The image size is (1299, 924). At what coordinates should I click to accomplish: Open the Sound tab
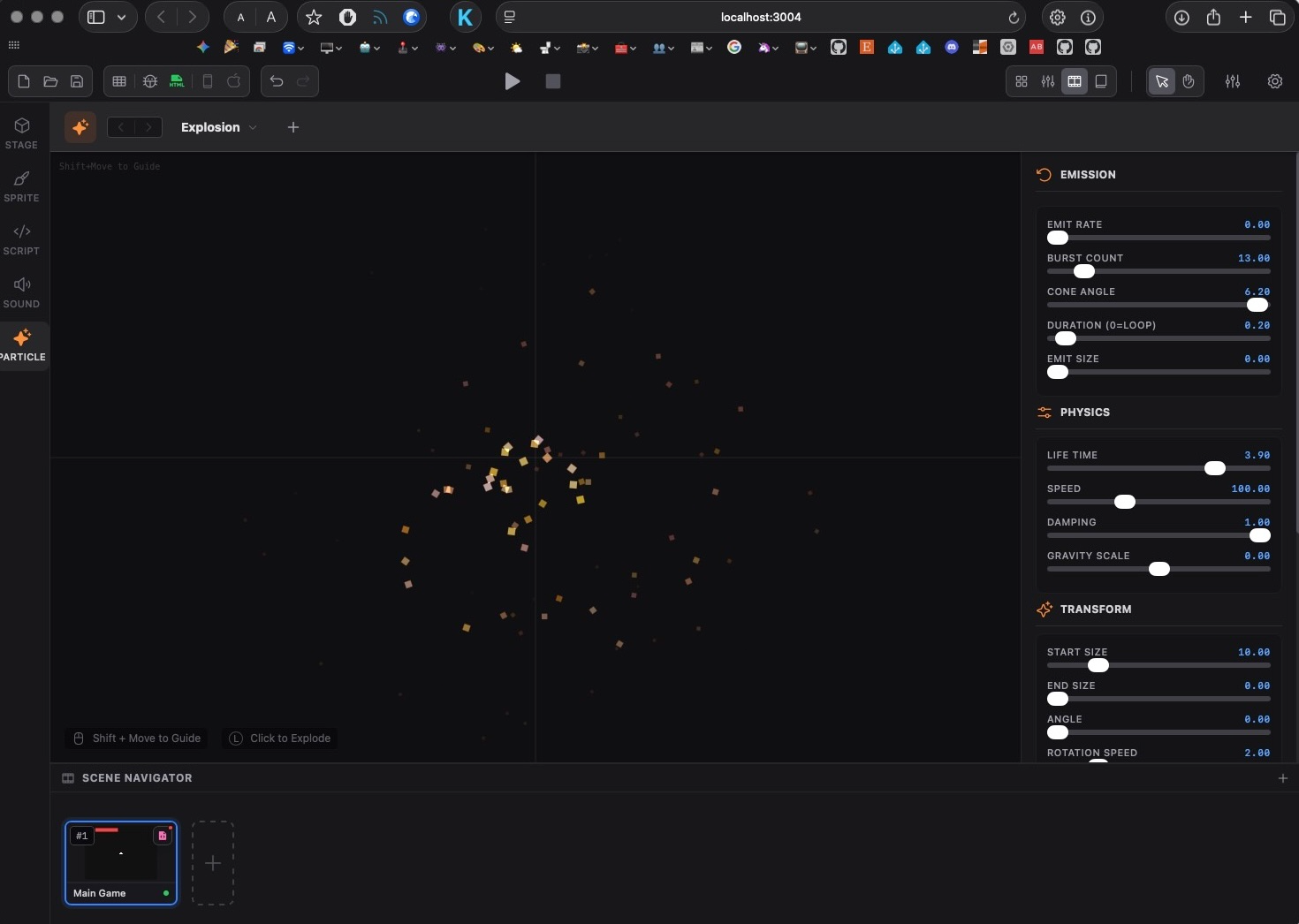22,292
